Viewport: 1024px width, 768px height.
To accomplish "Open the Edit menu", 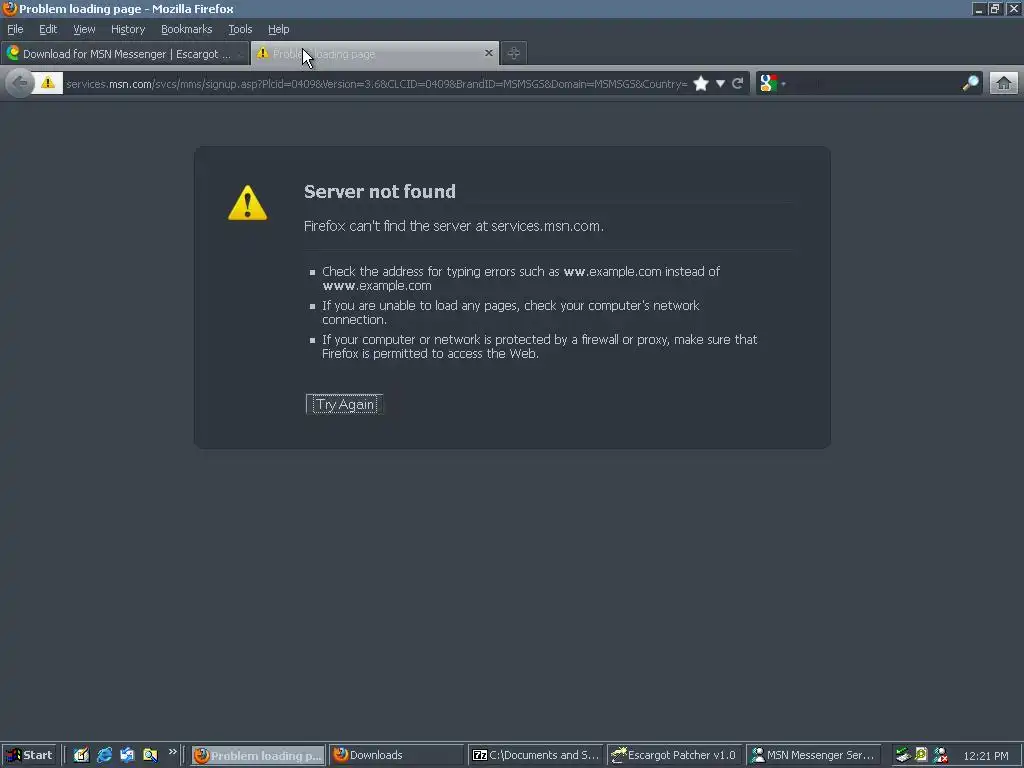I will [48, 29].
